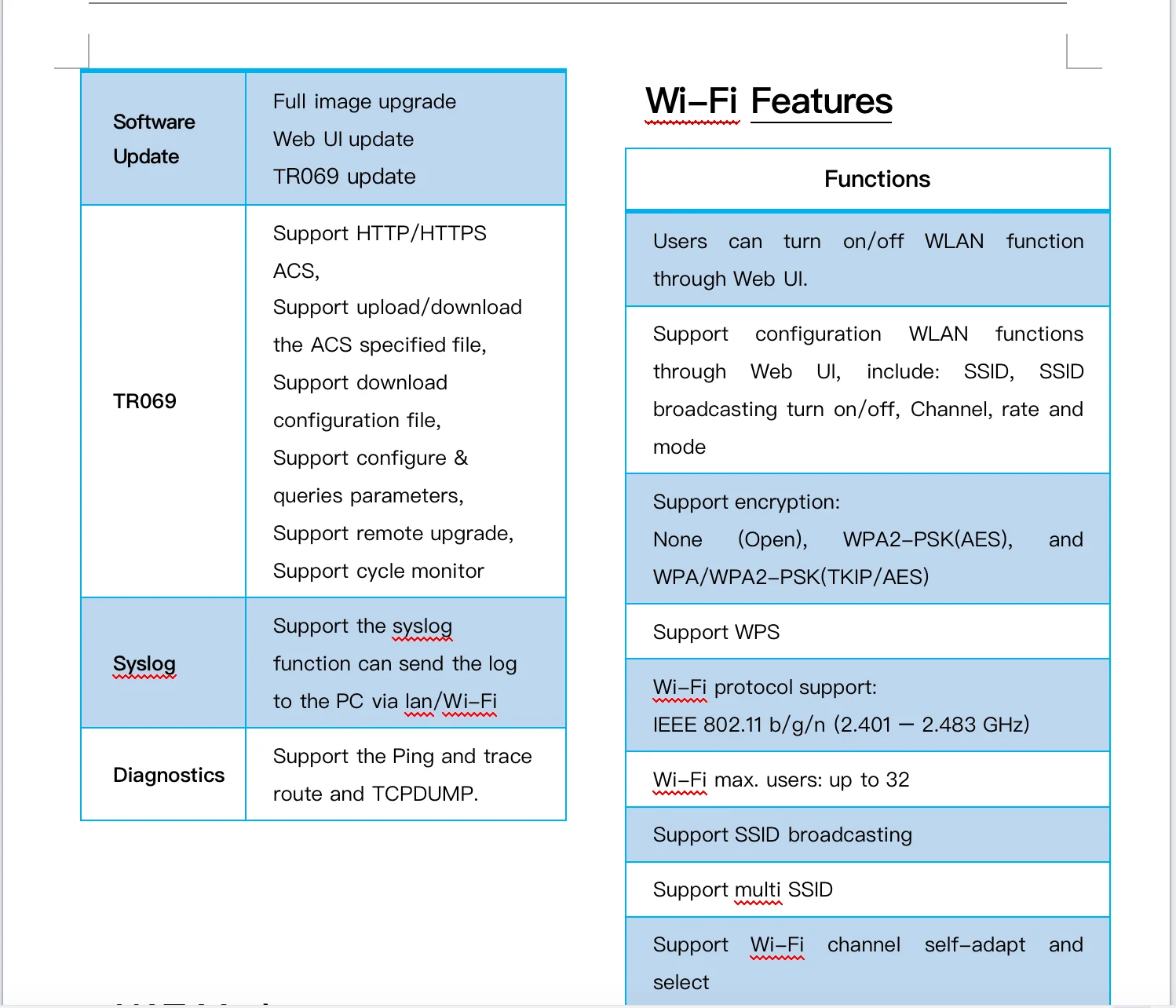
Task: Click the "through Web UI." line
Action: pyautogui.click(x=730, y=279)
